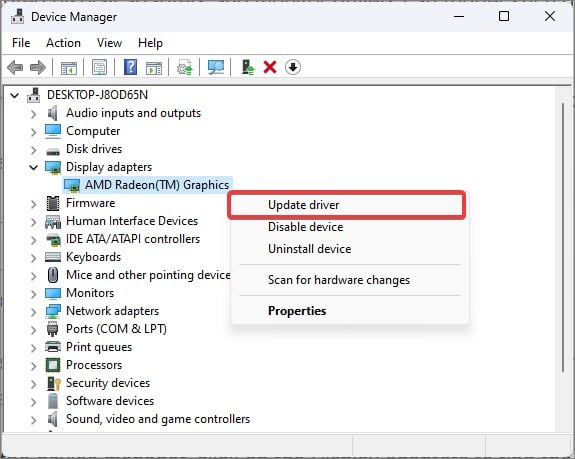Toggle the console tree pane icon
Screen dimensions: 575x459
click(x=69, y=68)
